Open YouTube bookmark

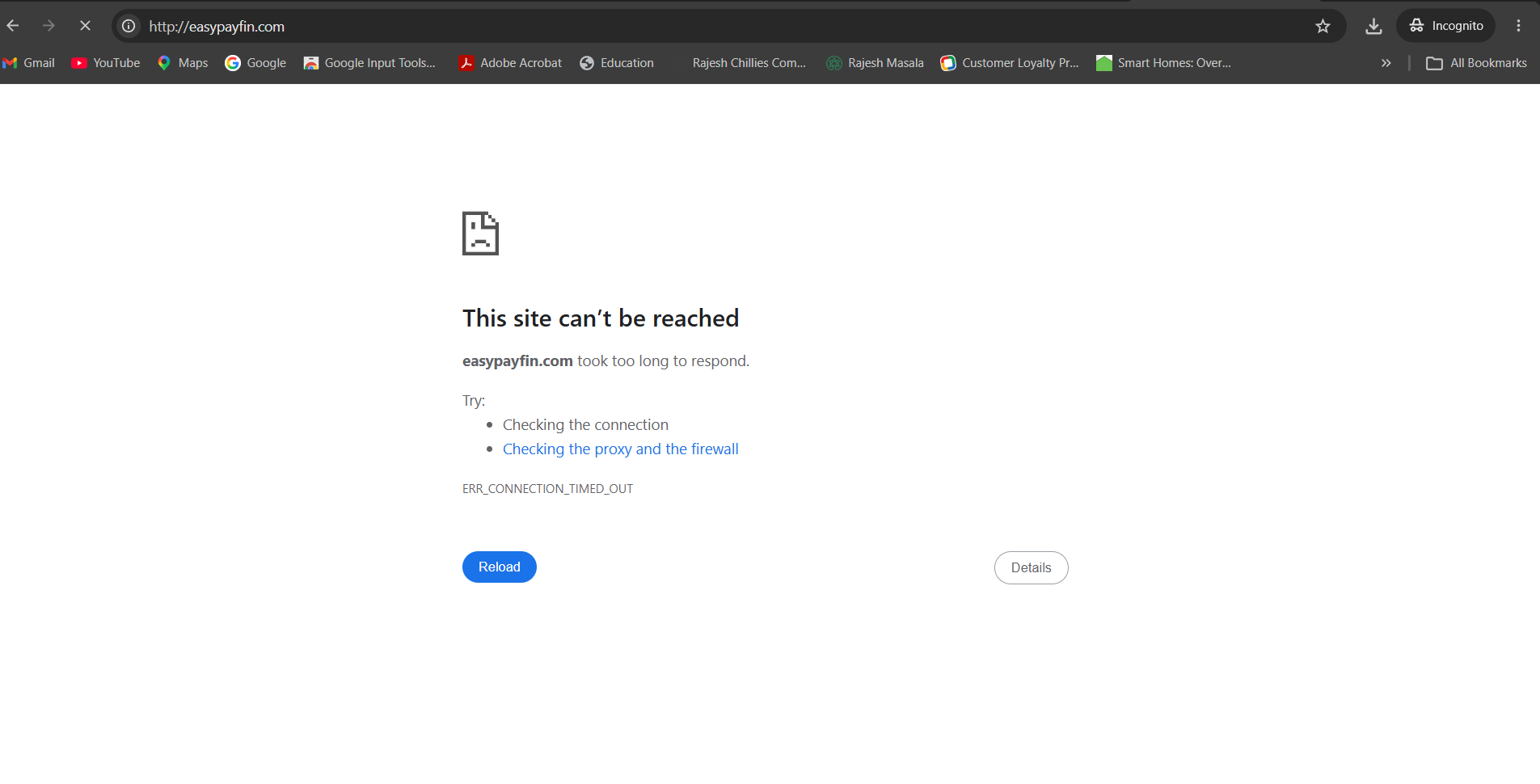(x=106, y=63)
